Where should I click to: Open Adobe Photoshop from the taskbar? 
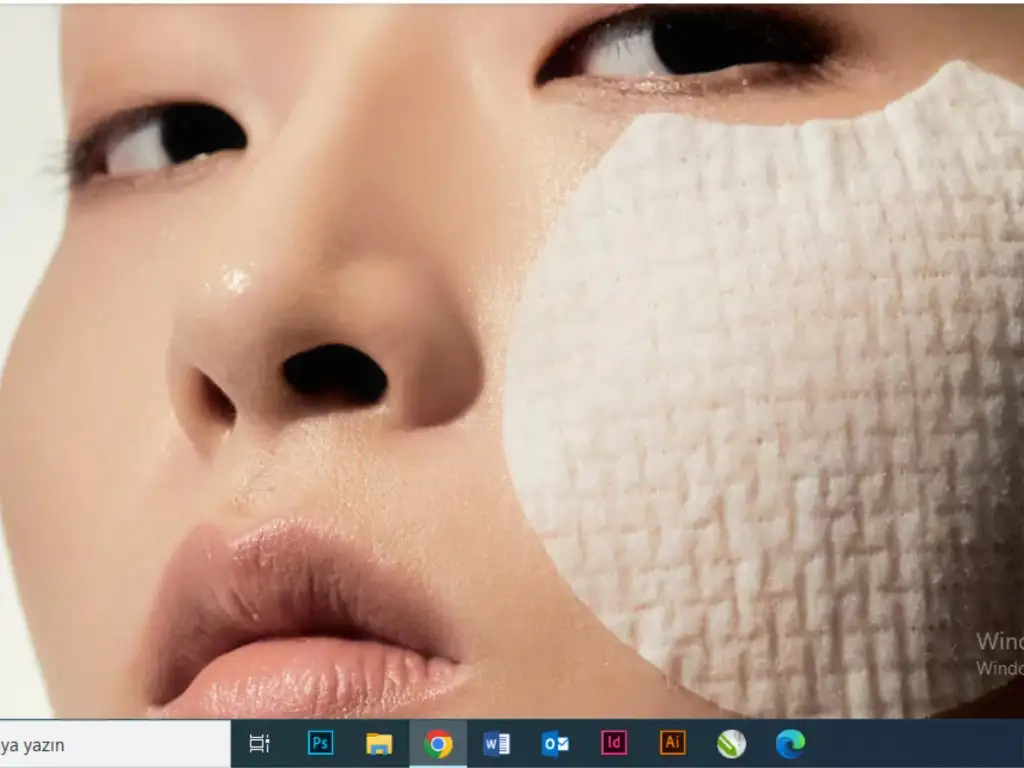[x=321, y=744]
